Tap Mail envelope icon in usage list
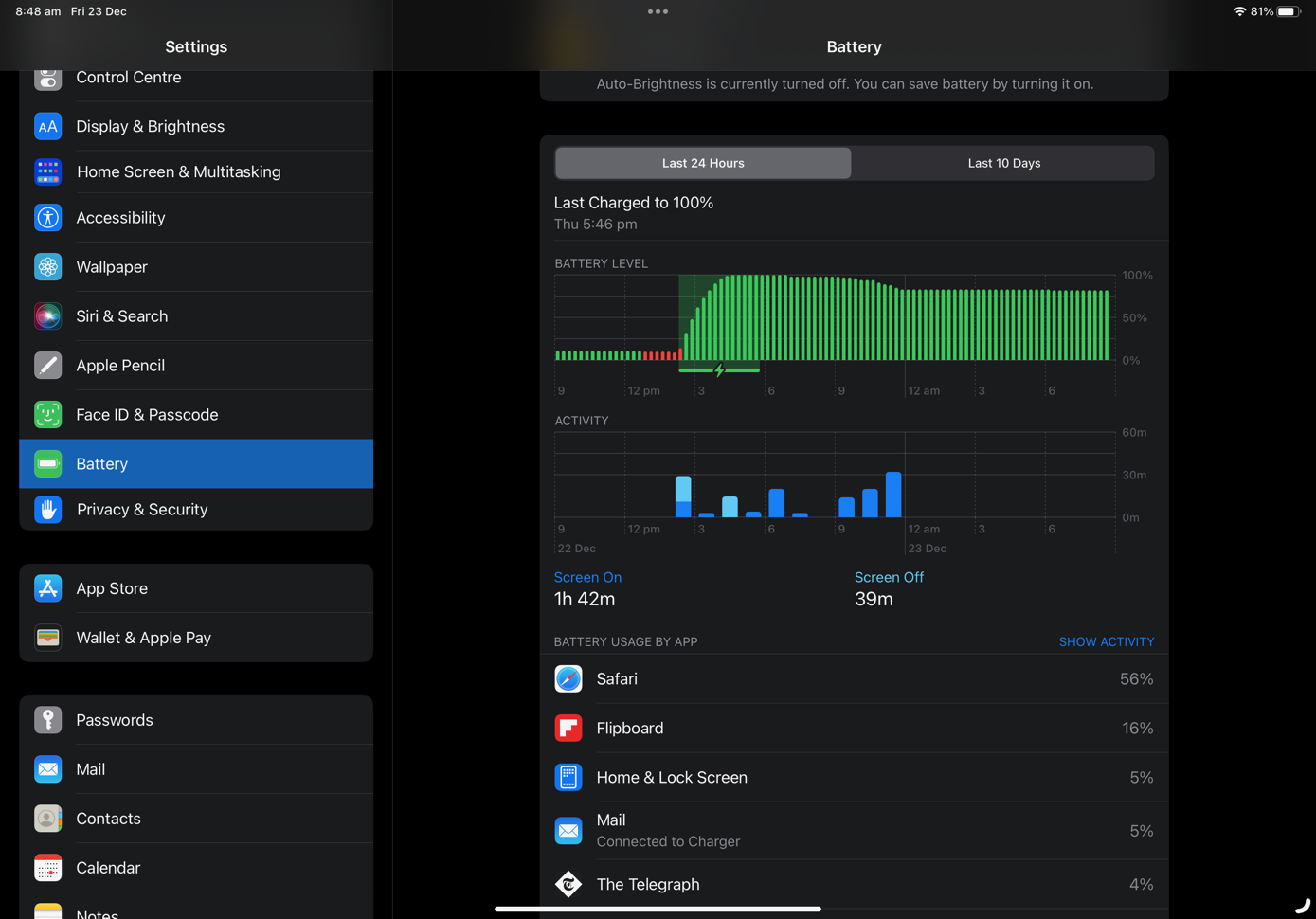This screenshot has width=1316, height=919. [x=568, y=831]
